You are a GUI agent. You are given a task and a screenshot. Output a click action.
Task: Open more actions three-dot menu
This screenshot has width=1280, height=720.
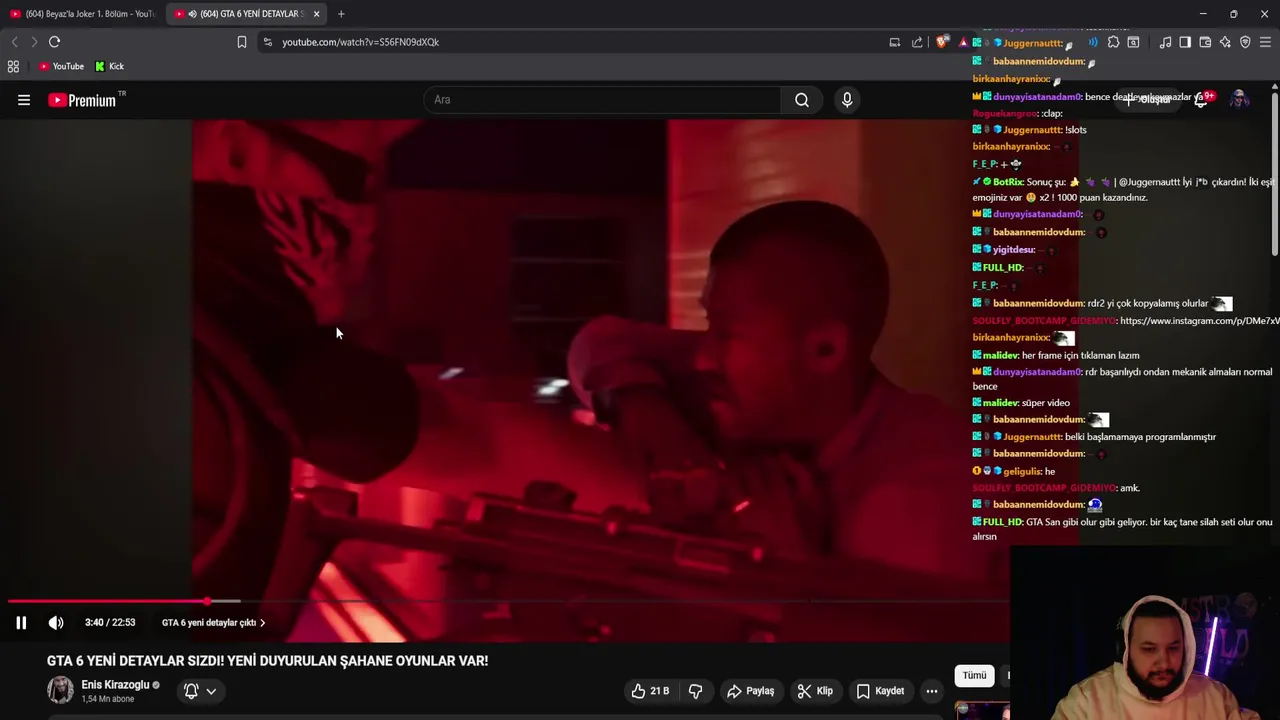[x=932, y=691]
